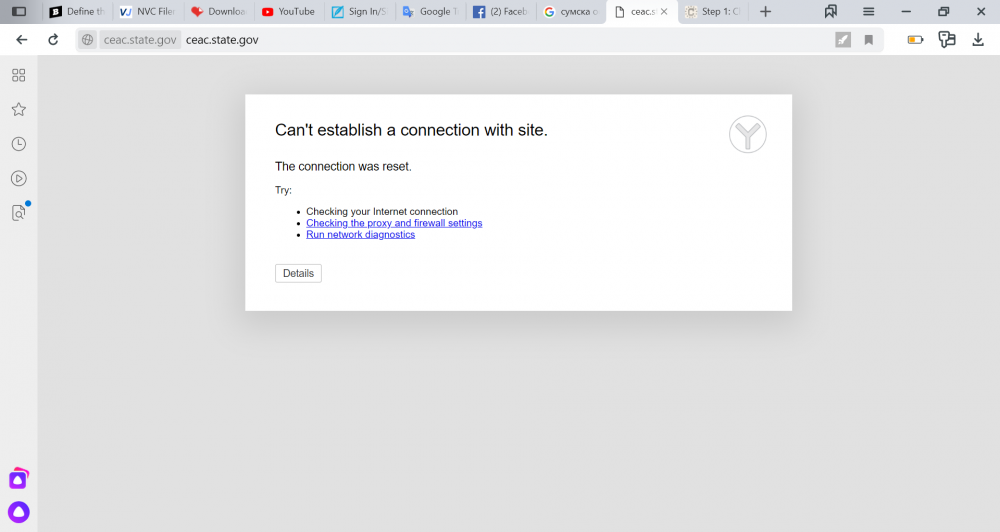
Task: Open the Alice assistant icon in sidebar
Action: coord(19,512)
